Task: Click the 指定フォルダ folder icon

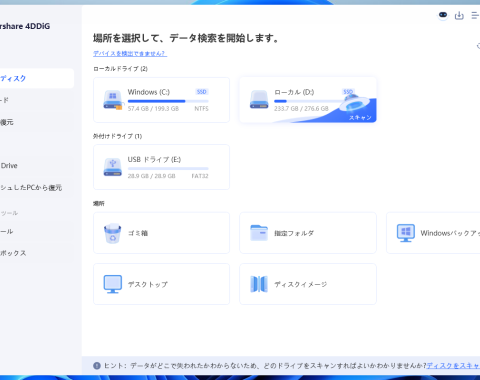Action: pos(259,233)
